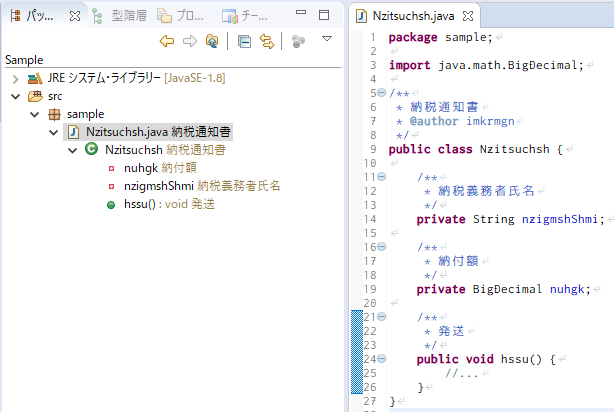Click the Team tab icon
614x412 pixels.
pos(229,16)
